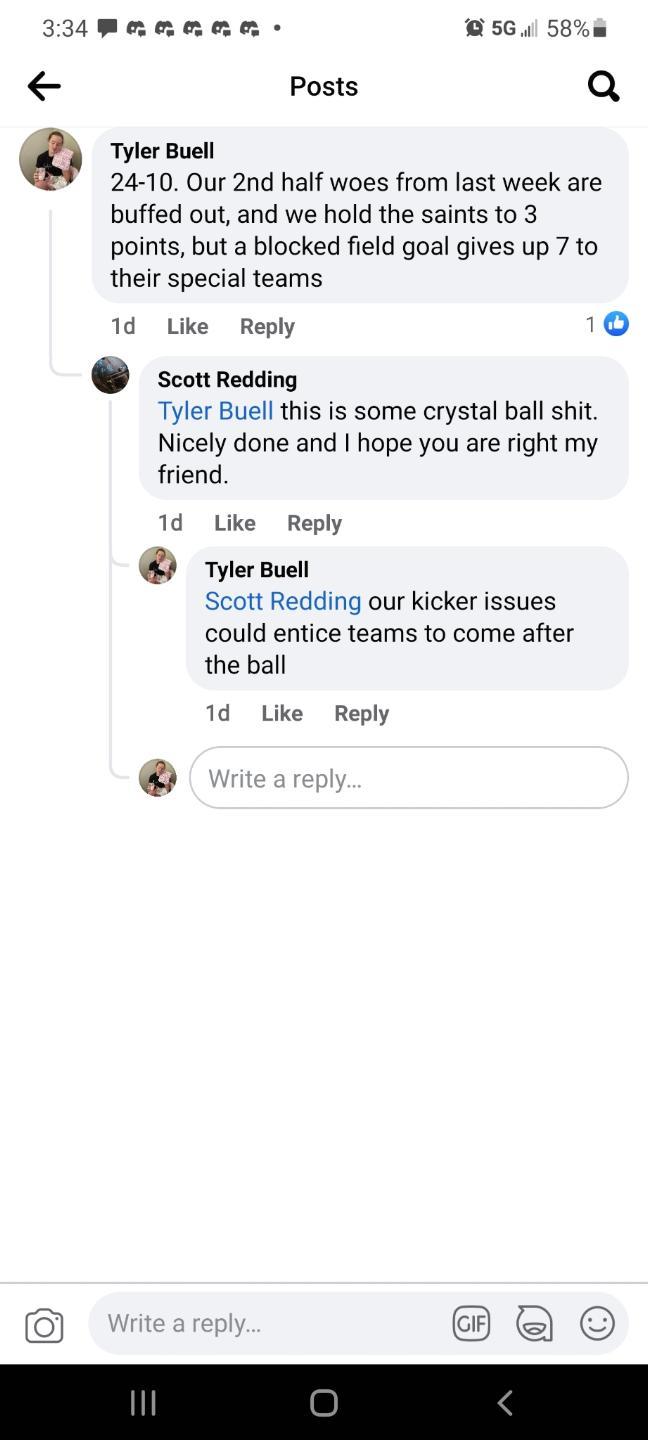Open Scott Redding's profile picture
The image size is (648, 1440).
click(x=110, y=375)
